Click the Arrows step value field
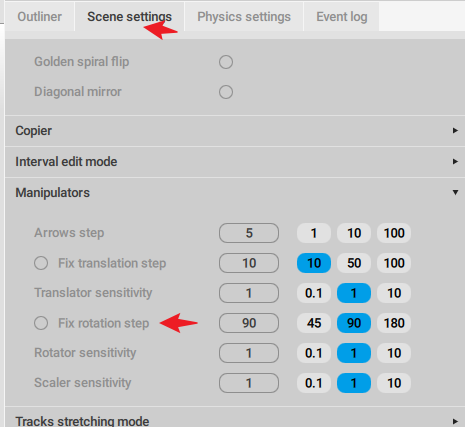 249,233
